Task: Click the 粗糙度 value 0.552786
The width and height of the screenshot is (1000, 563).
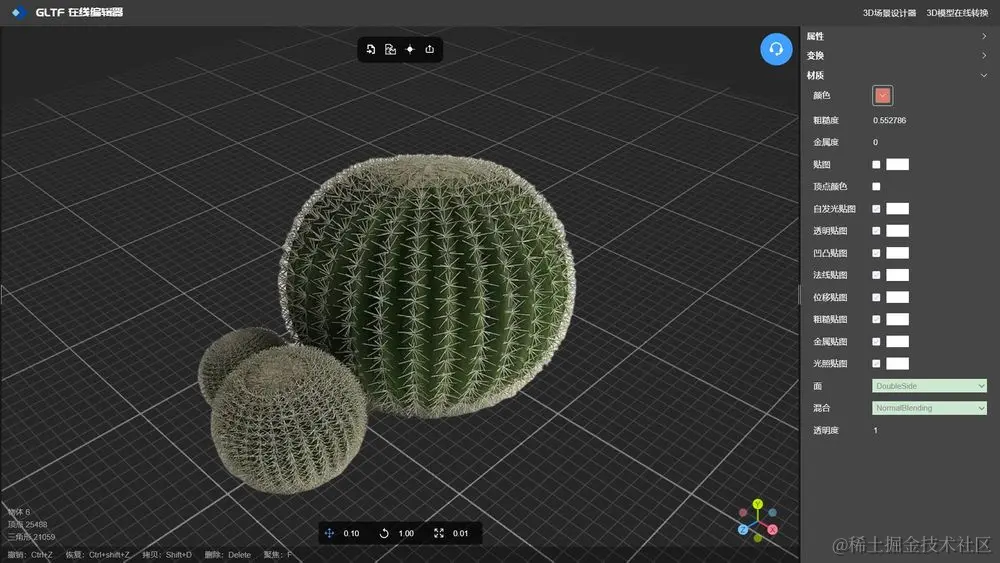Action: coord(890,121)
